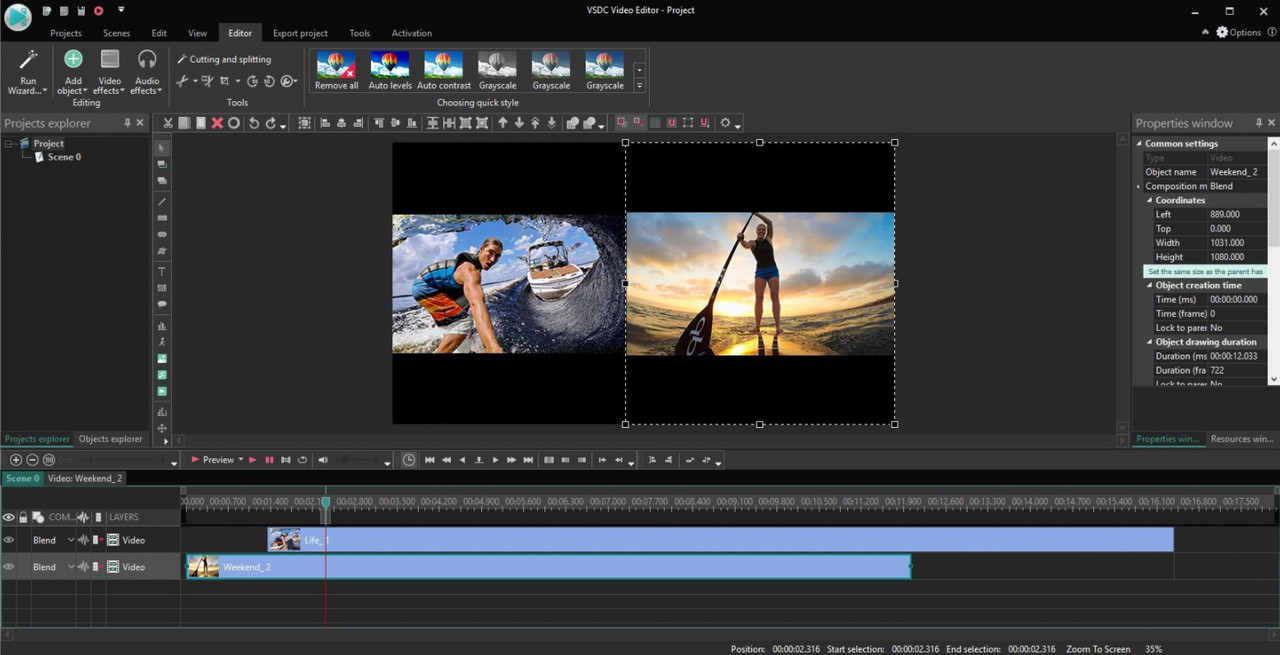Apply the Auto contrast quick style
This screenshot has height=655, width=1280.
pyautogui.click(x=444, y=71)
